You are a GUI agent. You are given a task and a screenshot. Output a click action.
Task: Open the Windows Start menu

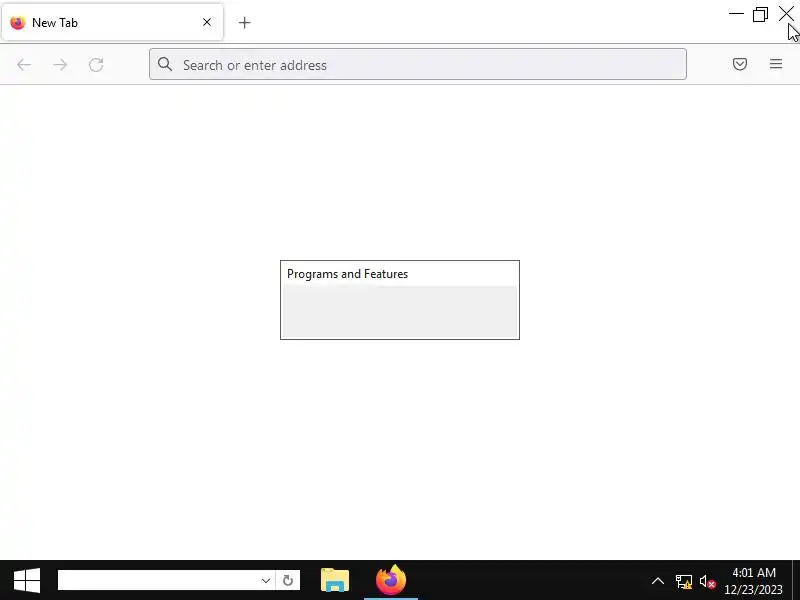coord(27,581)
